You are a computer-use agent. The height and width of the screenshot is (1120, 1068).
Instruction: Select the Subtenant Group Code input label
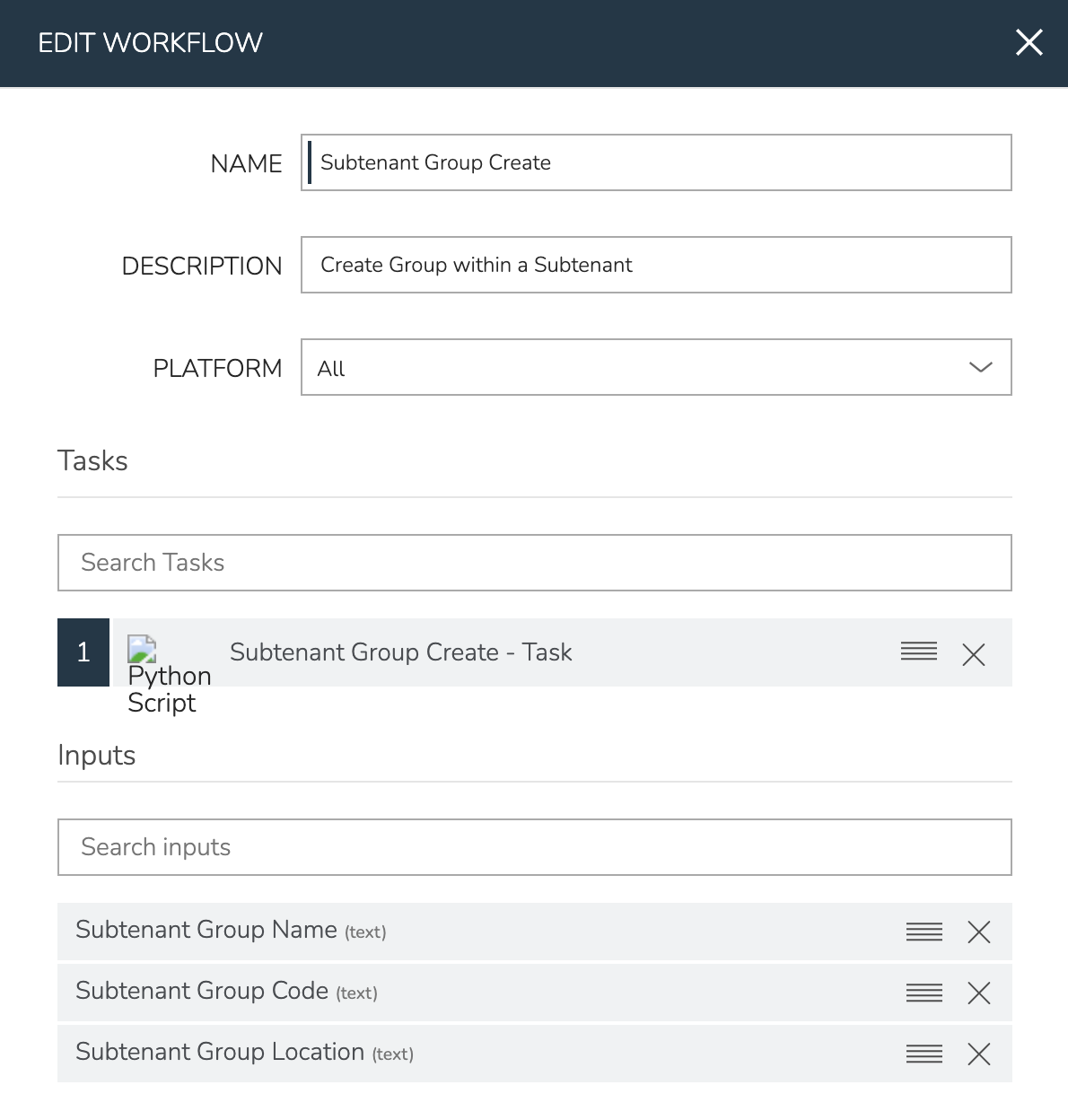[202, 992]
